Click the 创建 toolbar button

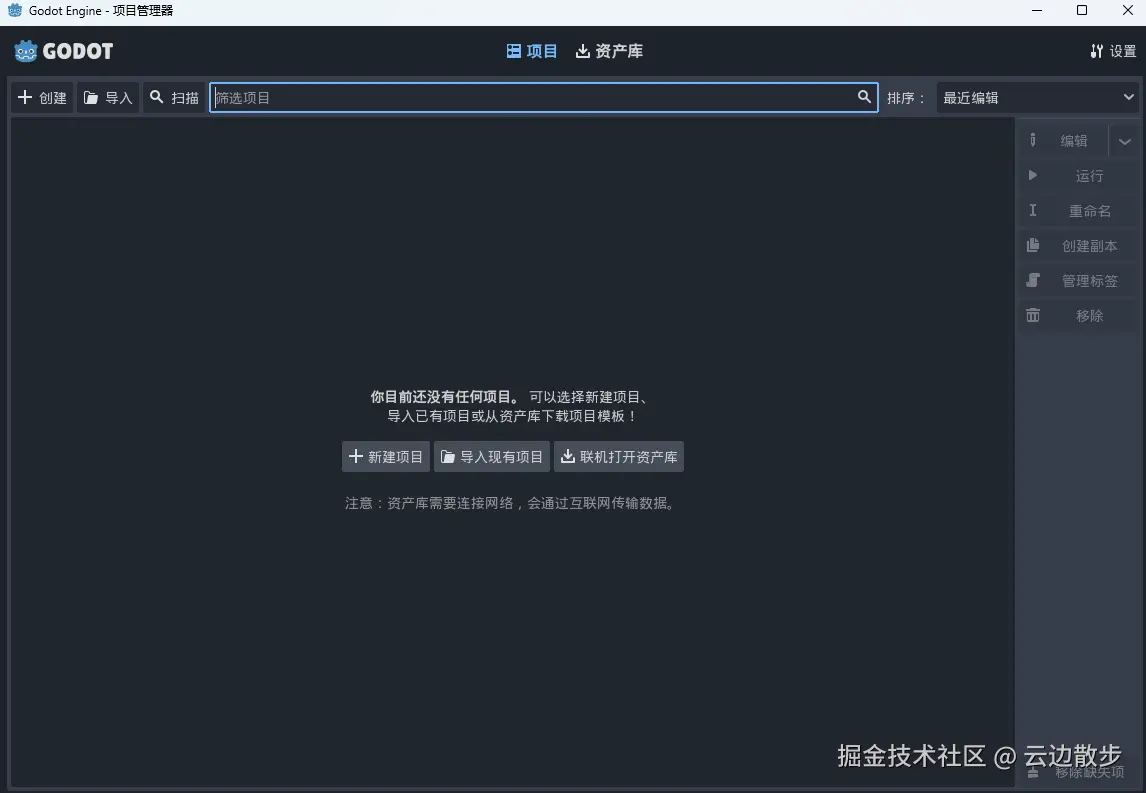(x=42, y=98)
